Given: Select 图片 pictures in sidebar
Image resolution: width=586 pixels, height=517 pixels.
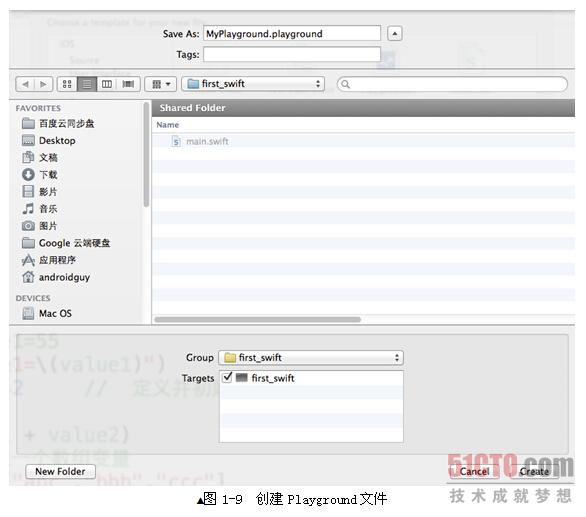Looking at the screenshot, I should (x=40, y=226).
